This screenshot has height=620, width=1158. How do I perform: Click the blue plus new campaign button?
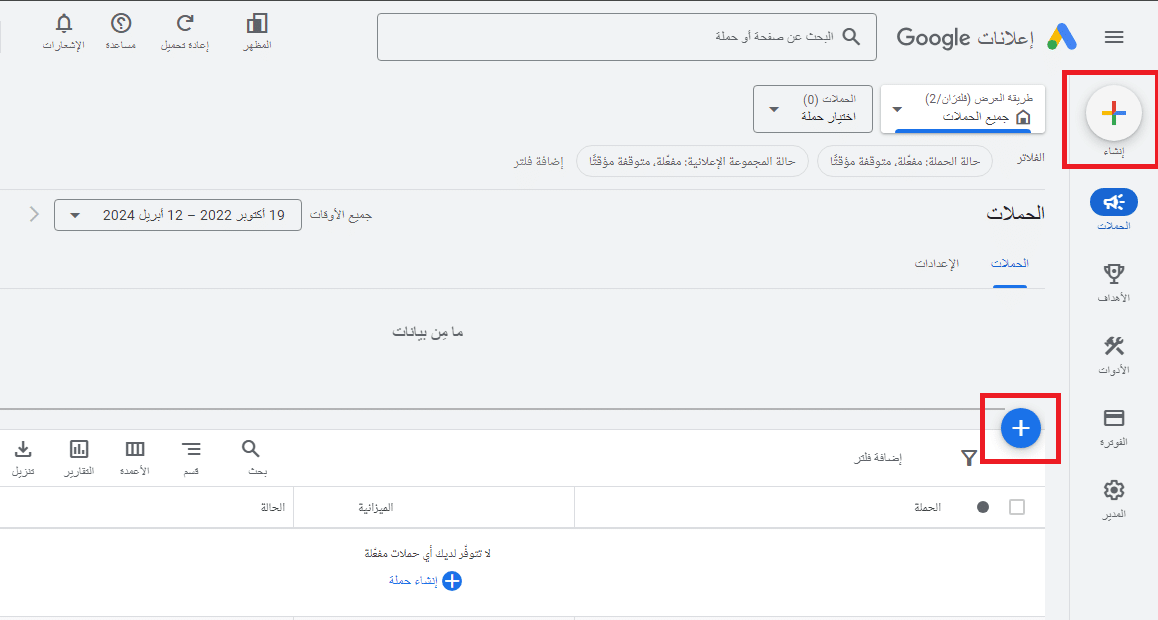(1021, 428)
